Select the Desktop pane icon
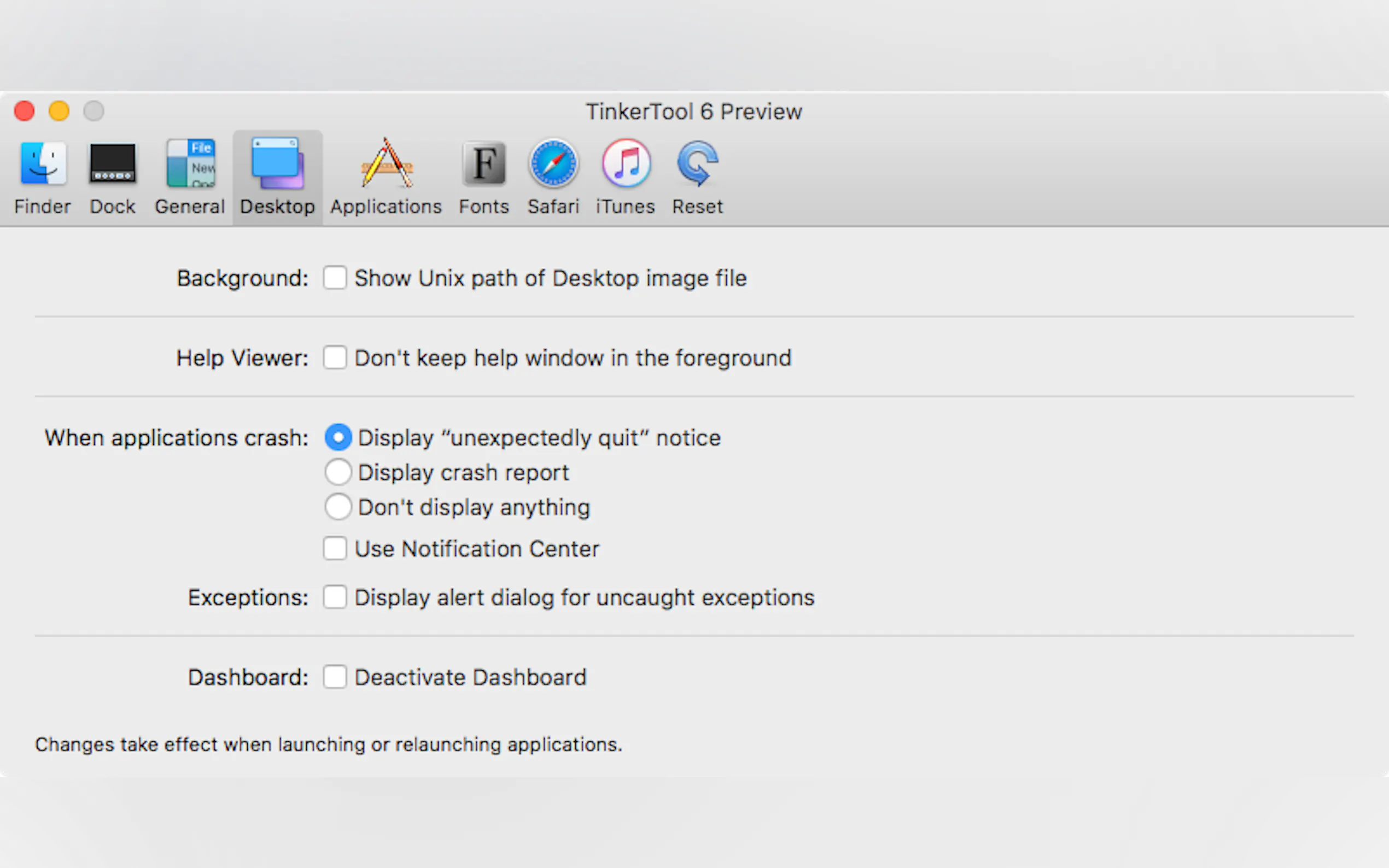This screenshot has width=1389, height=868. [277, 165]
